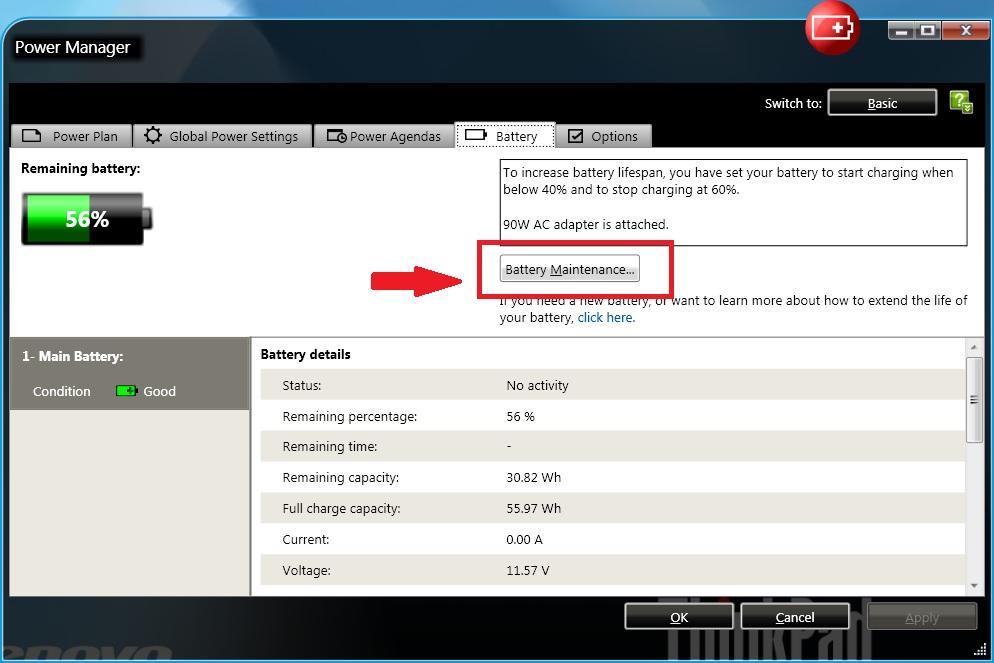Follow the 'click here' battery link
The image size is (994, 663).
[605, 318]
